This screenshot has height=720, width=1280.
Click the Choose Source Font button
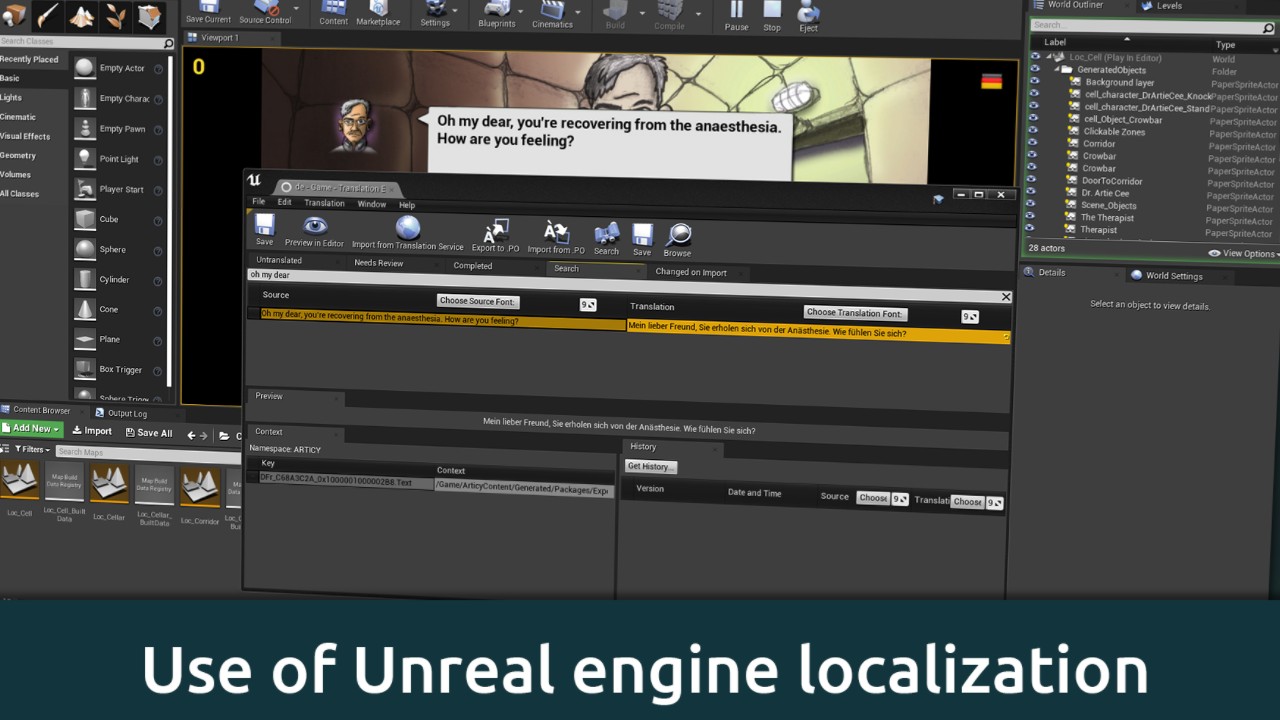coord(478,301)
